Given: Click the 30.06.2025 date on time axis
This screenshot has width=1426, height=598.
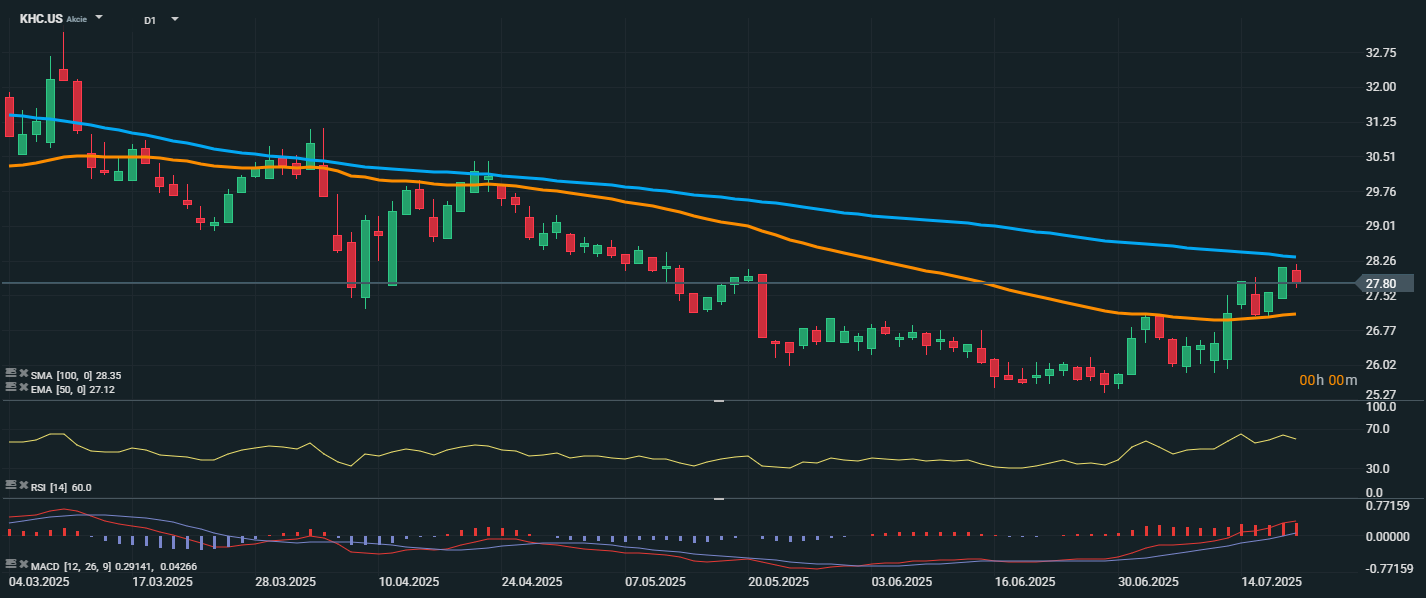Looking at the screenshot, I should click(x=1148, y=581).
